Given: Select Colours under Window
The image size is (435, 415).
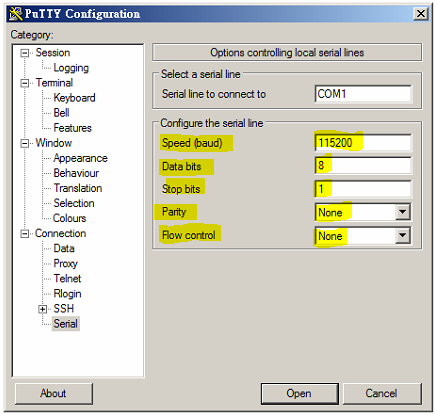Looking at the screenshot, I should 70,218.
